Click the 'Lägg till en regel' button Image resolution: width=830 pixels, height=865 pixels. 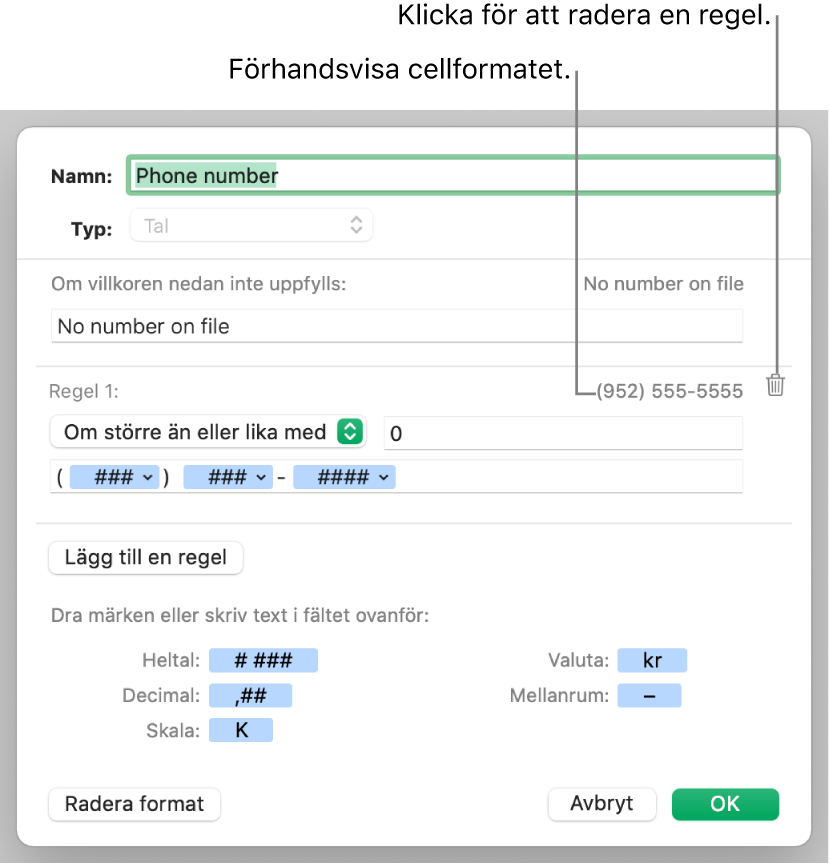[146, 558]
